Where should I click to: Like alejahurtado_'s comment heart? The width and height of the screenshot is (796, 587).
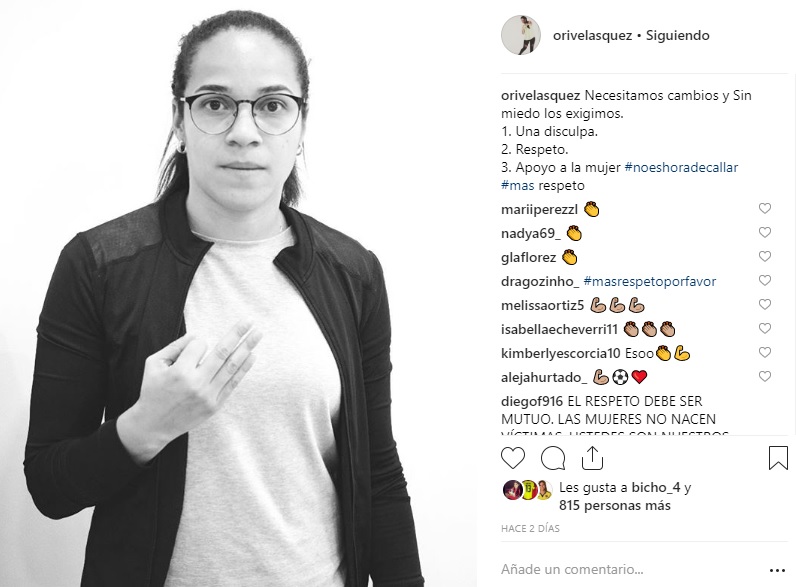(x=765, y=376)
